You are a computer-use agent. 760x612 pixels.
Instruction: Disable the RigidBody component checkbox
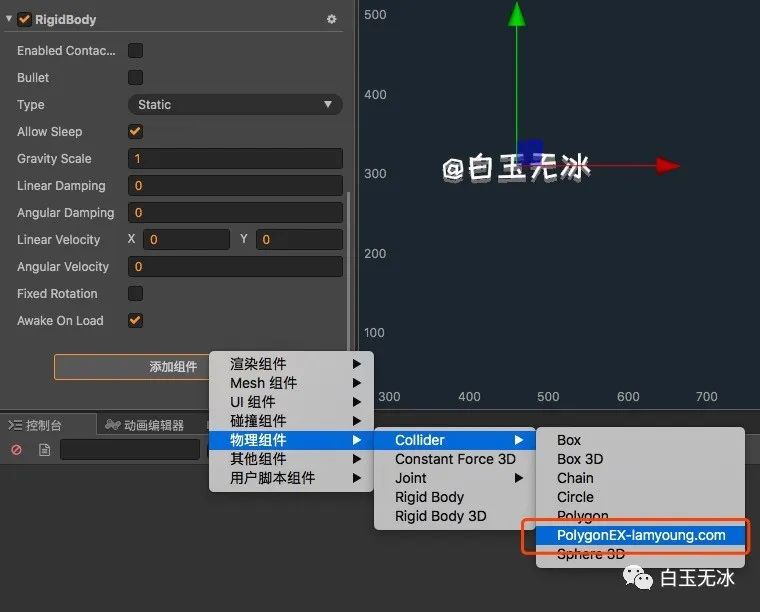pyautogui.click(x=24, y=19)
